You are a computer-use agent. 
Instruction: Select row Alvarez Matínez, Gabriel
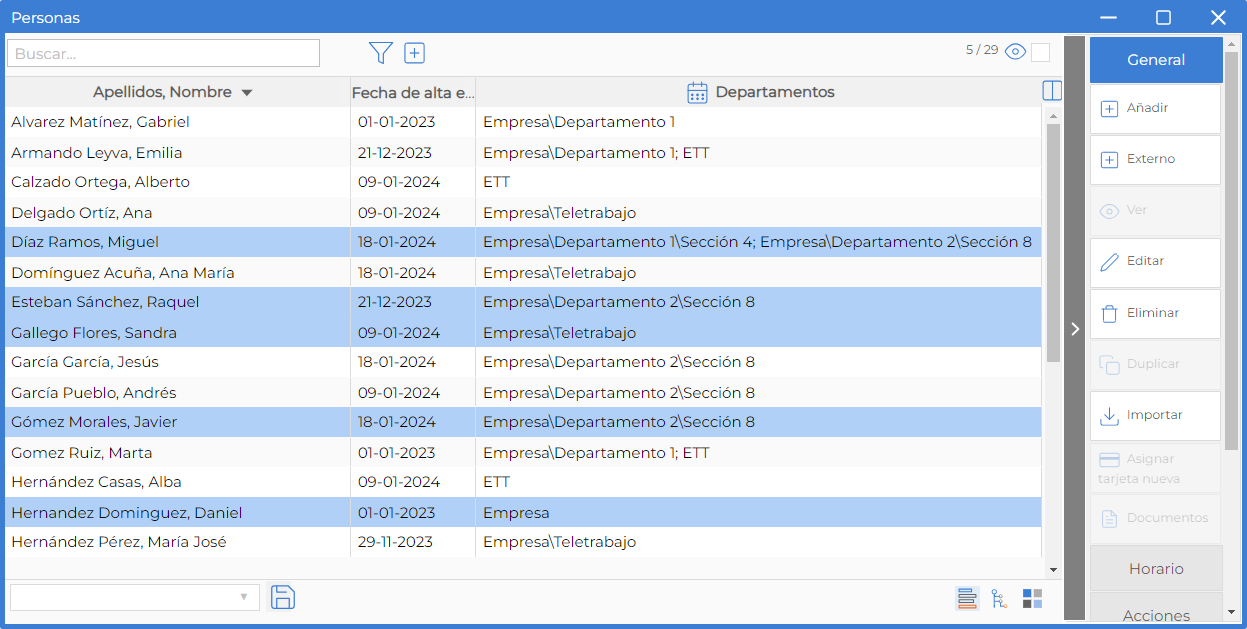(523, 122)
